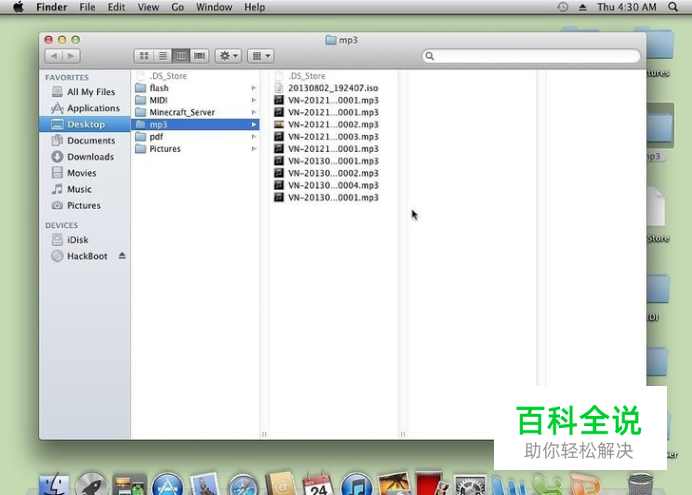Click the mp3 folder icon in title bar
Screen dimensions: 692x495
coord(331,40)
